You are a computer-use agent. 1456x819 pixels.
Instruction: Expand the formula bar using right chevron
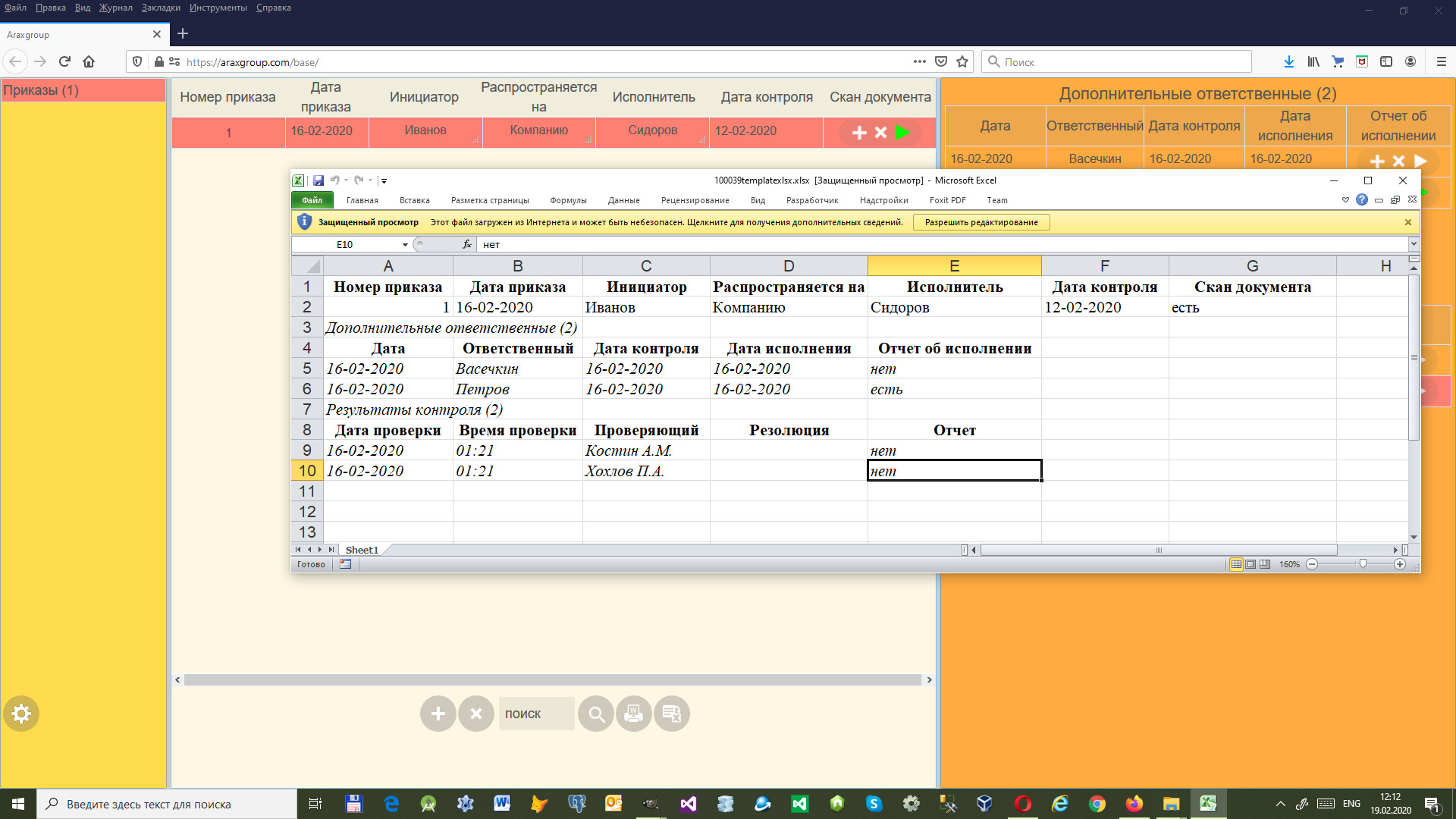tap(1414, 244)
